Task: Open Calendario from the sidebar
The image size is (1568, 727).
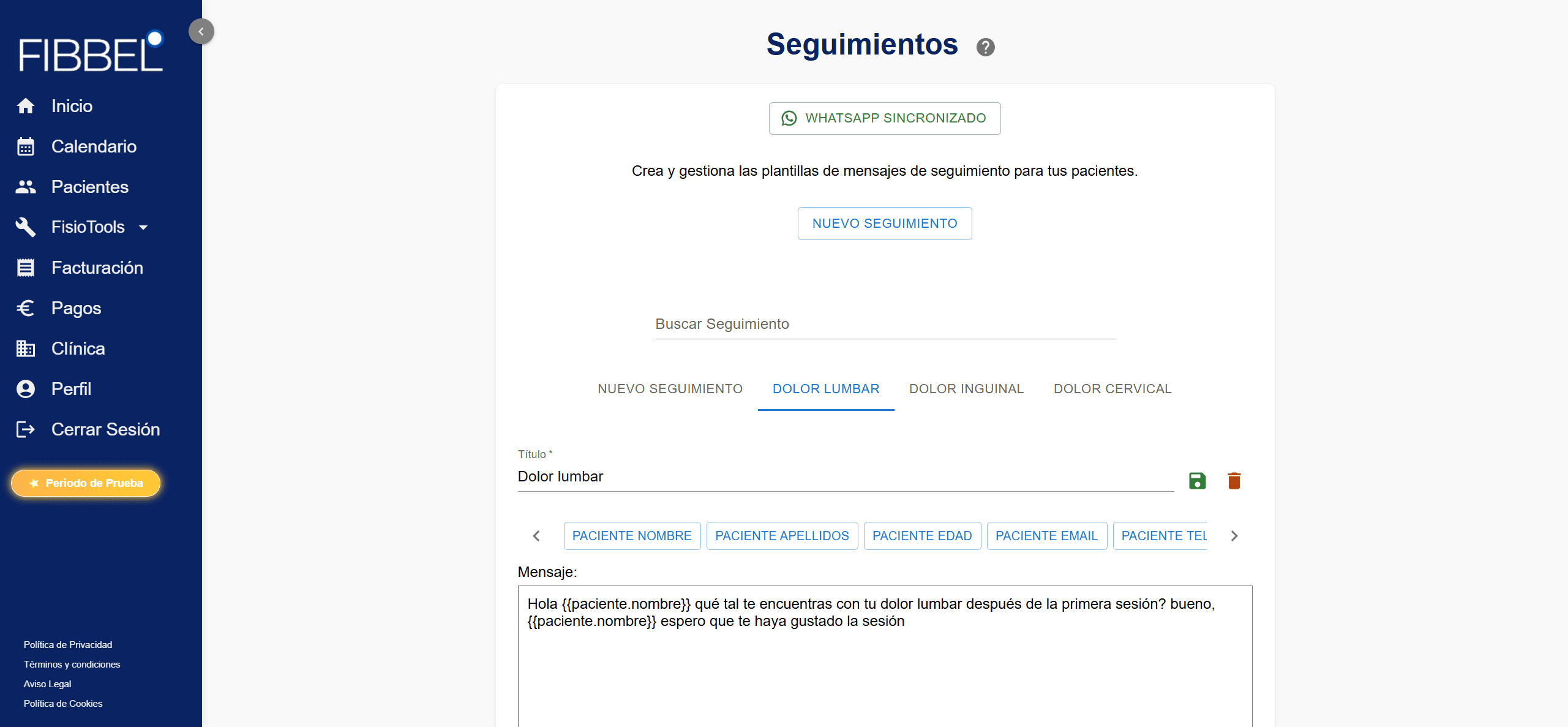Action: coord(94,146)
